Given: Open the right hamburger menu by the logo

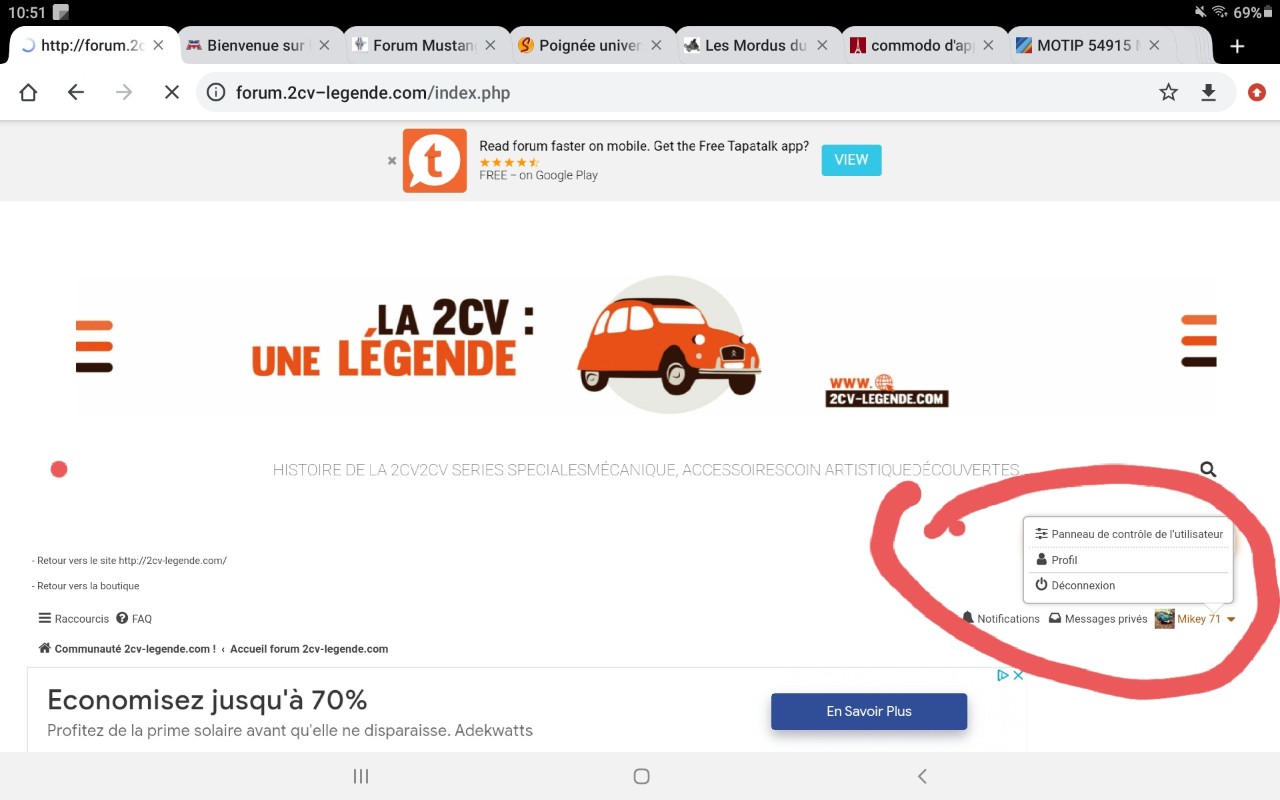Looking at the screenshot, I should (1198, 341).
